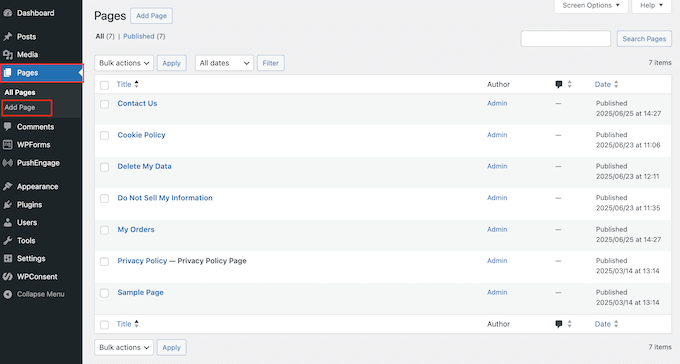Open Posts in the sidebar menu
680x364 pixels.
pos(26,37)
